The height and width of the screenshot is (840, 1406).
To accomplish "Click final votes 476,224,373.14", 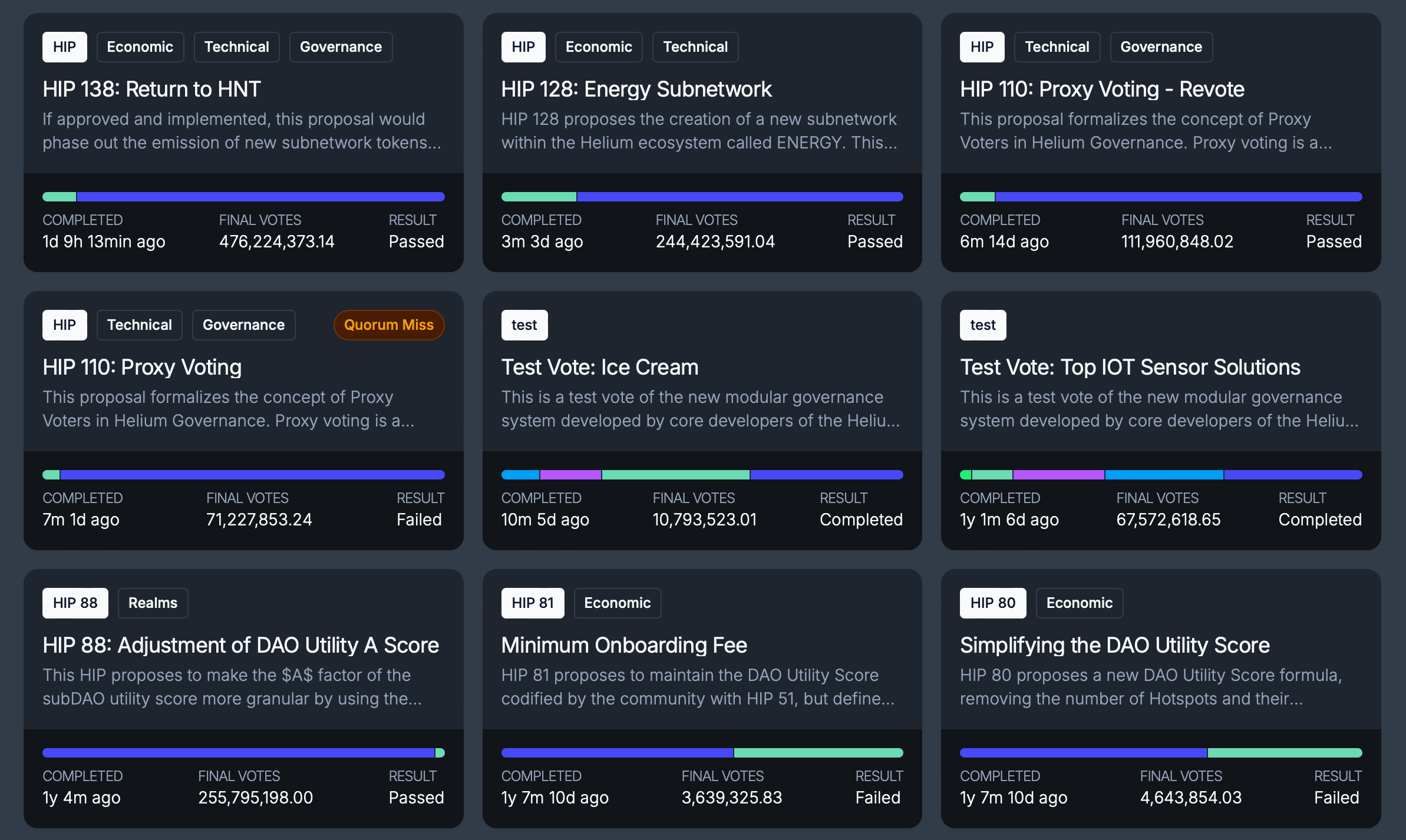I will (x=277, y=242).
